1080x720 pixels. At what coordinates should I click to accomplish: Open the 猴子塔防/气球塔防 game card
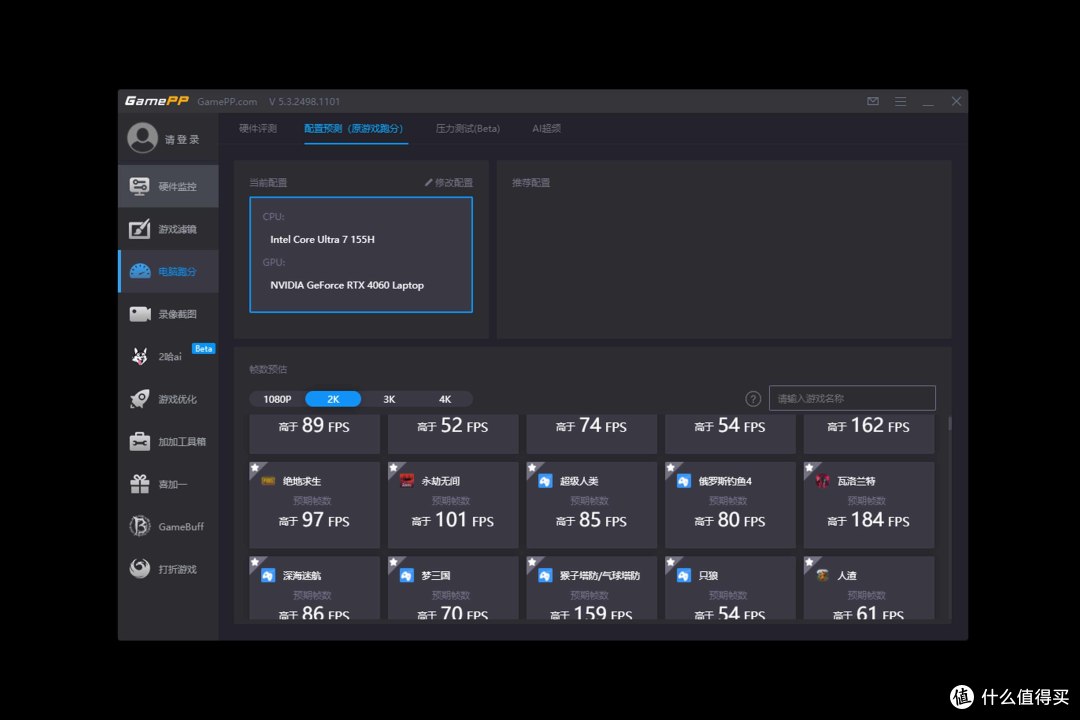tap(591, 587)
